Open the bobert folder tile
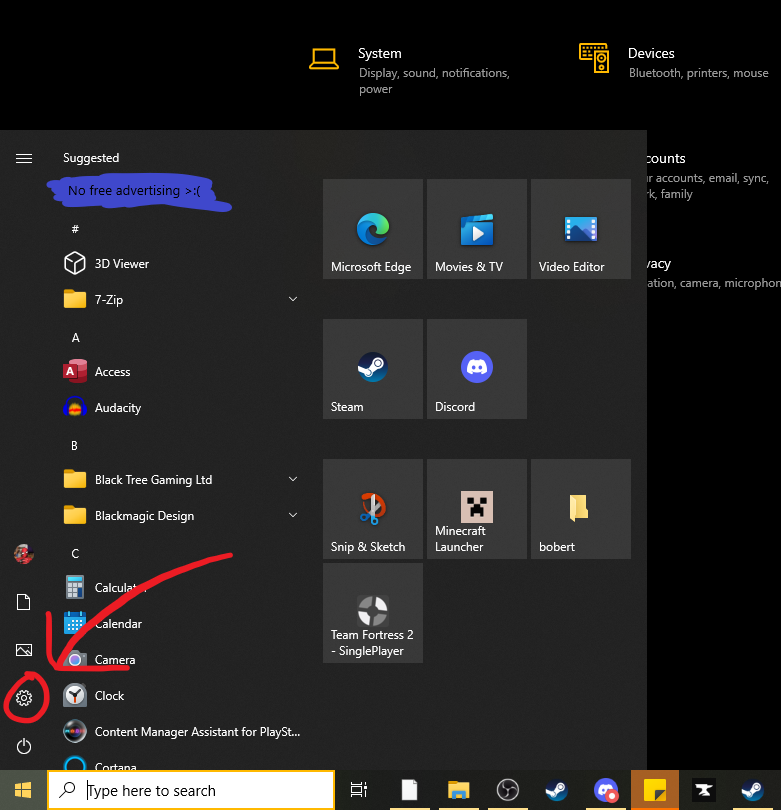The image size is (781, 810). [x=581, y=509]
